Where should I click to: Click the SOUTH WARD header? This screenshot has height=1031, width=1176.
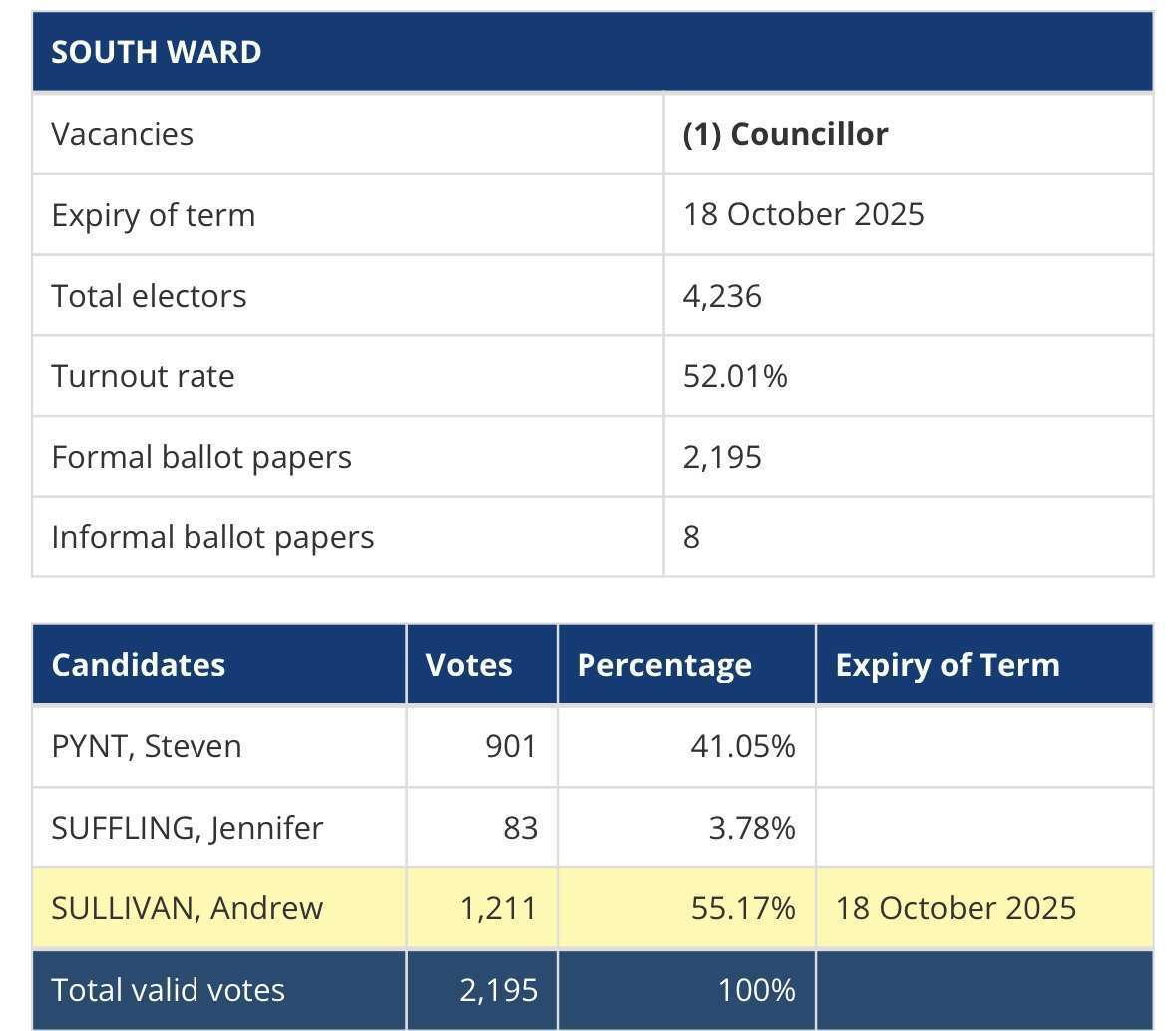(x=592, y=52)
